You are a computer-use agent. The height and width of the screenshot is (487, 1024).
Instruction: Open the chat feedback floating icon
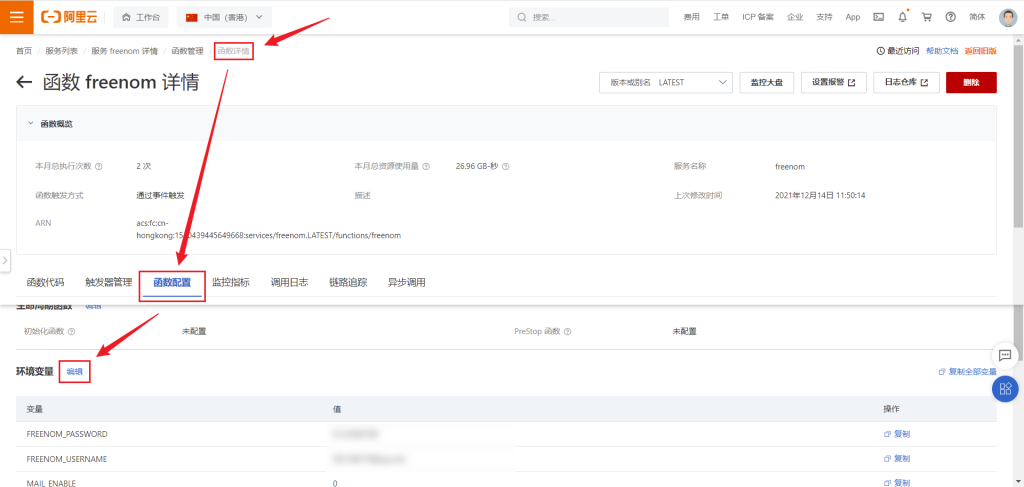click(1005, 356)
